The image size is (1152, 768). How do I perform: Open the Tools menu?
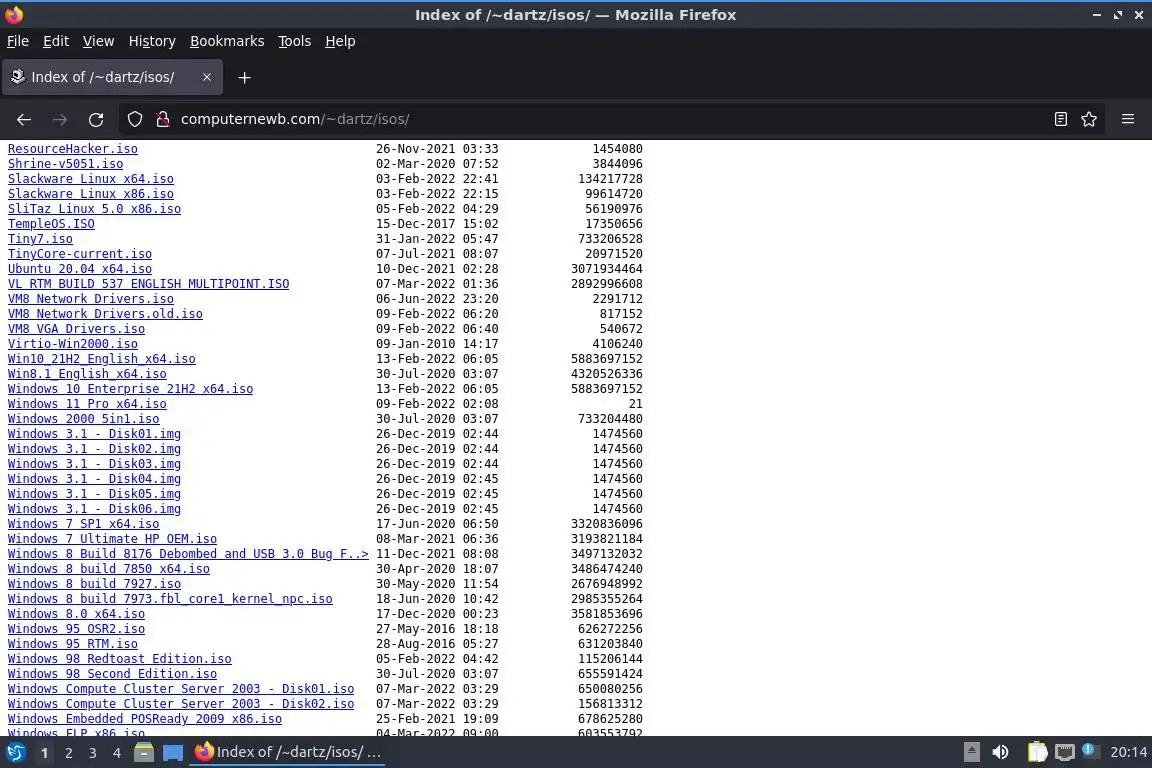(295, 41)
